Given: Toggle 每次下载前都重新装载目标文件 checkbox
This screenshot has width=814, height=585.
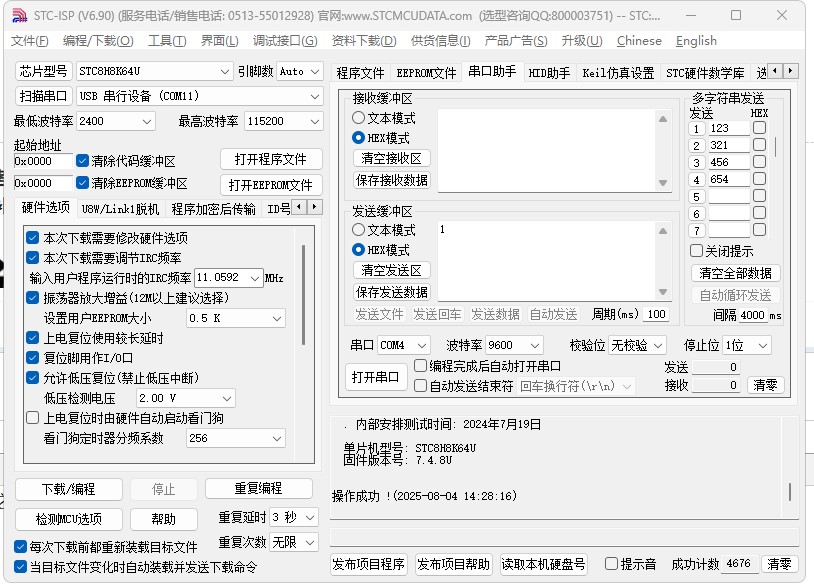Looking at the screenshot, I should tap(20, 547).
